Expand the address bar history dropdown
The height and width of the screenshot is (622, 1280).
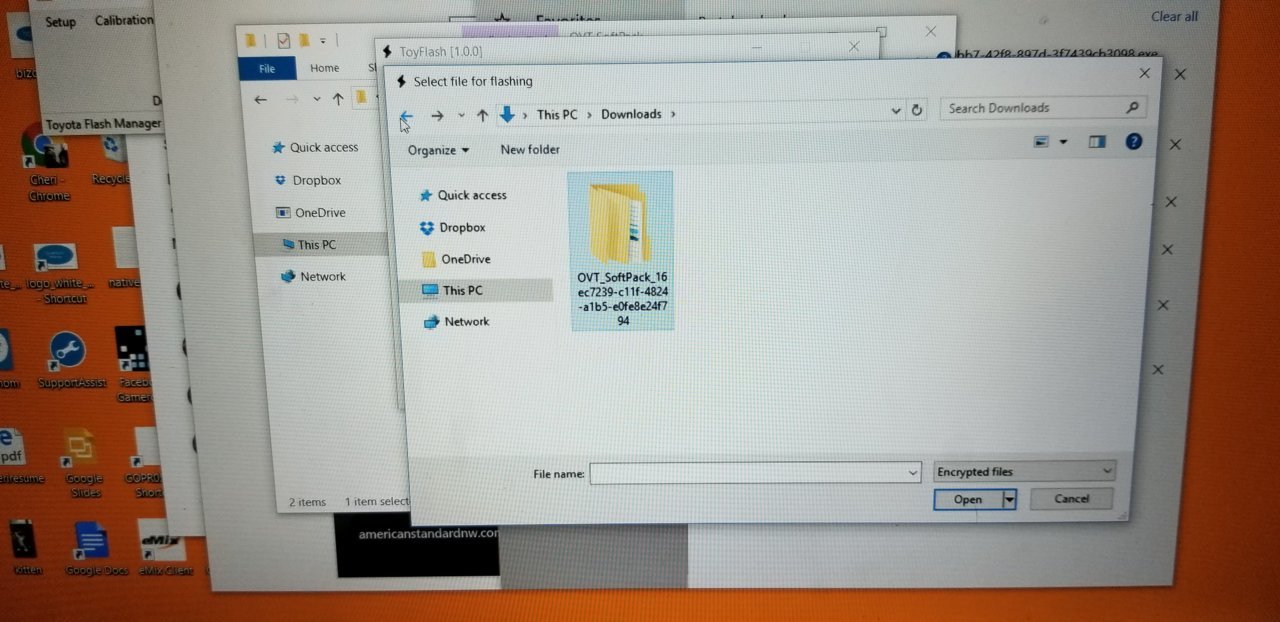click(895, 111)
